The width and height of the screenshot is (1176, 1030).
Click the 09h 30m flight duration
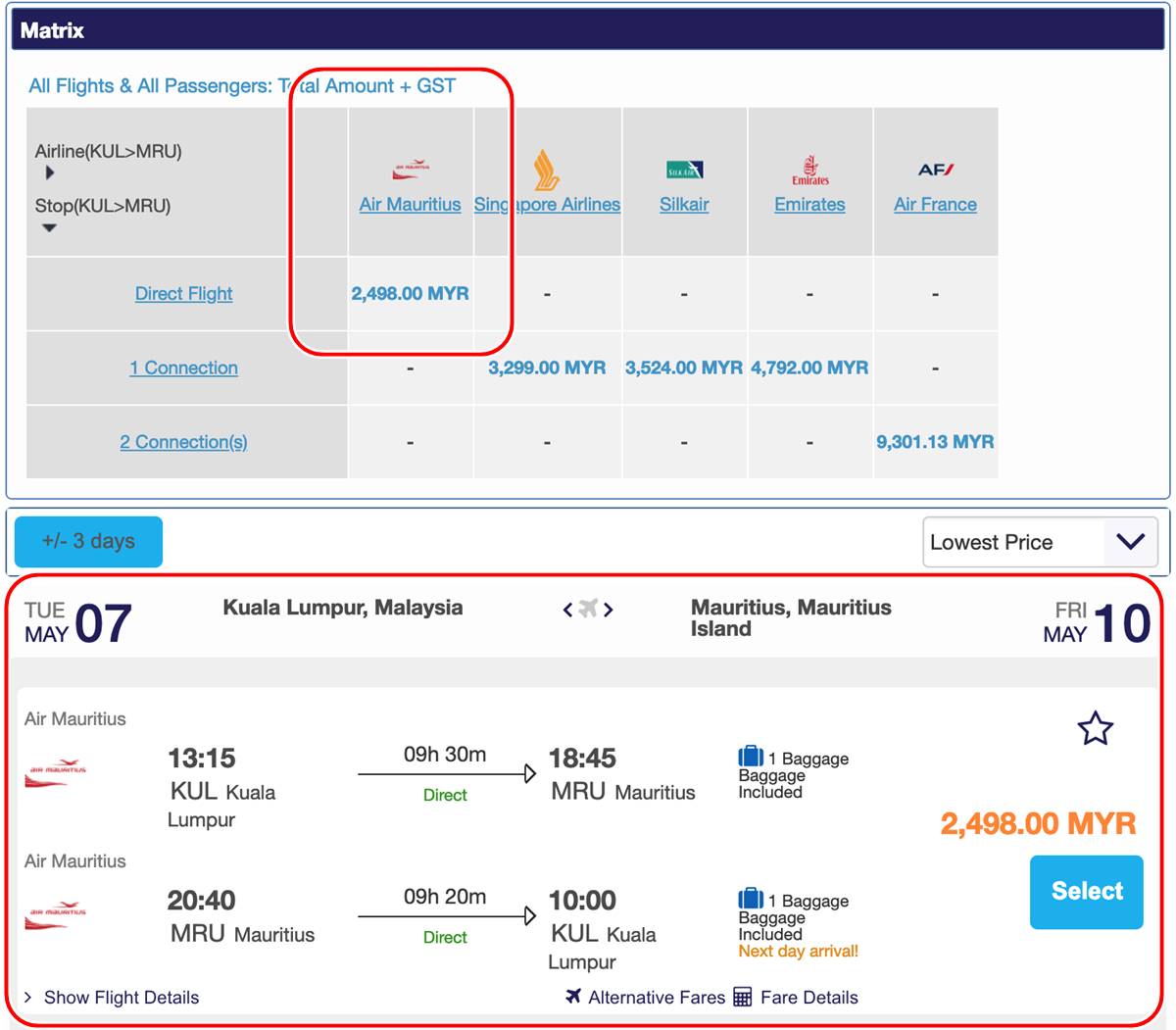click(445, 755)
